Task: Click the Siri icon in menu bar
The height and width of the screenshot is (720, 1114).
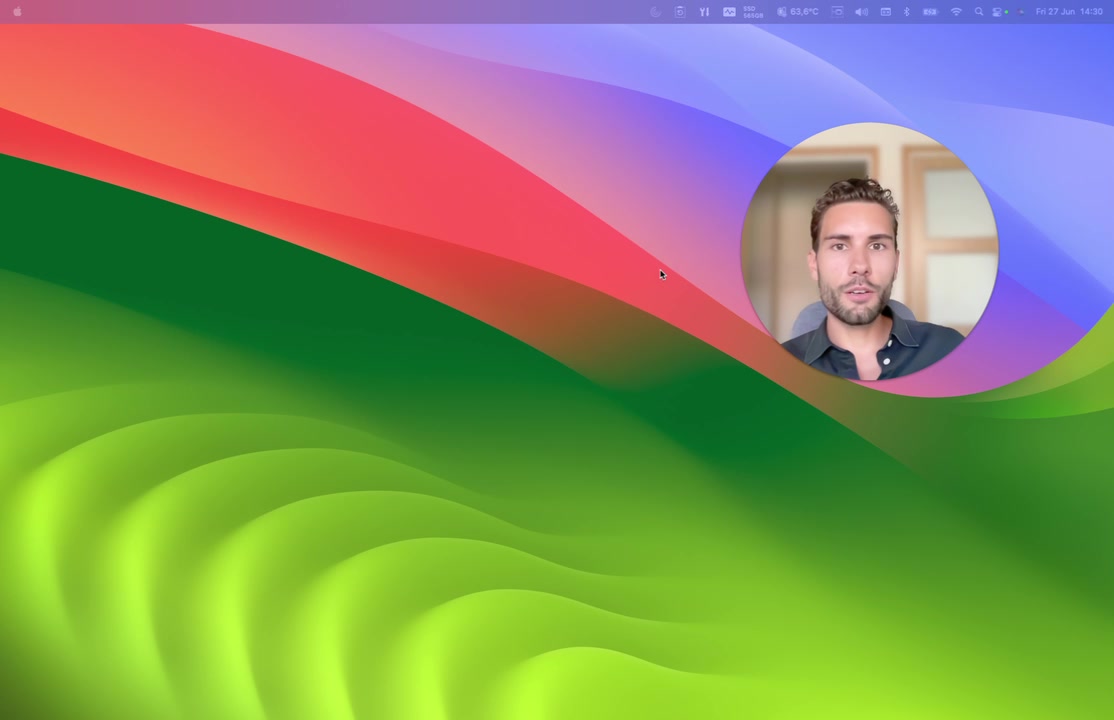Action: [1022, 11]
